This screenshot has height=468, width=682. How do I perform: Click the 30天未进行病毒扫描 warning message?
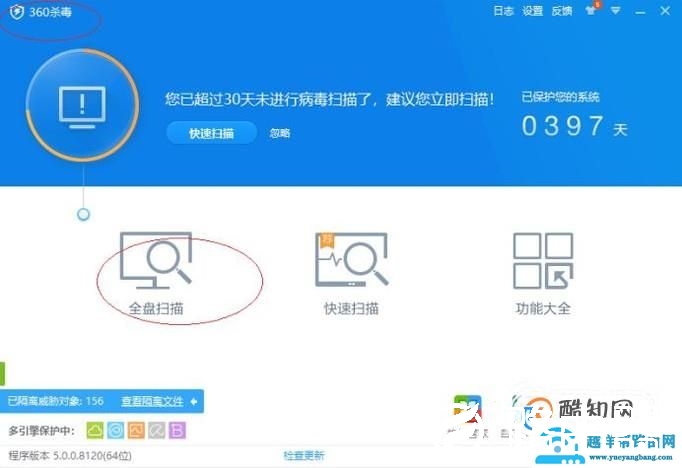click(330, 99)
